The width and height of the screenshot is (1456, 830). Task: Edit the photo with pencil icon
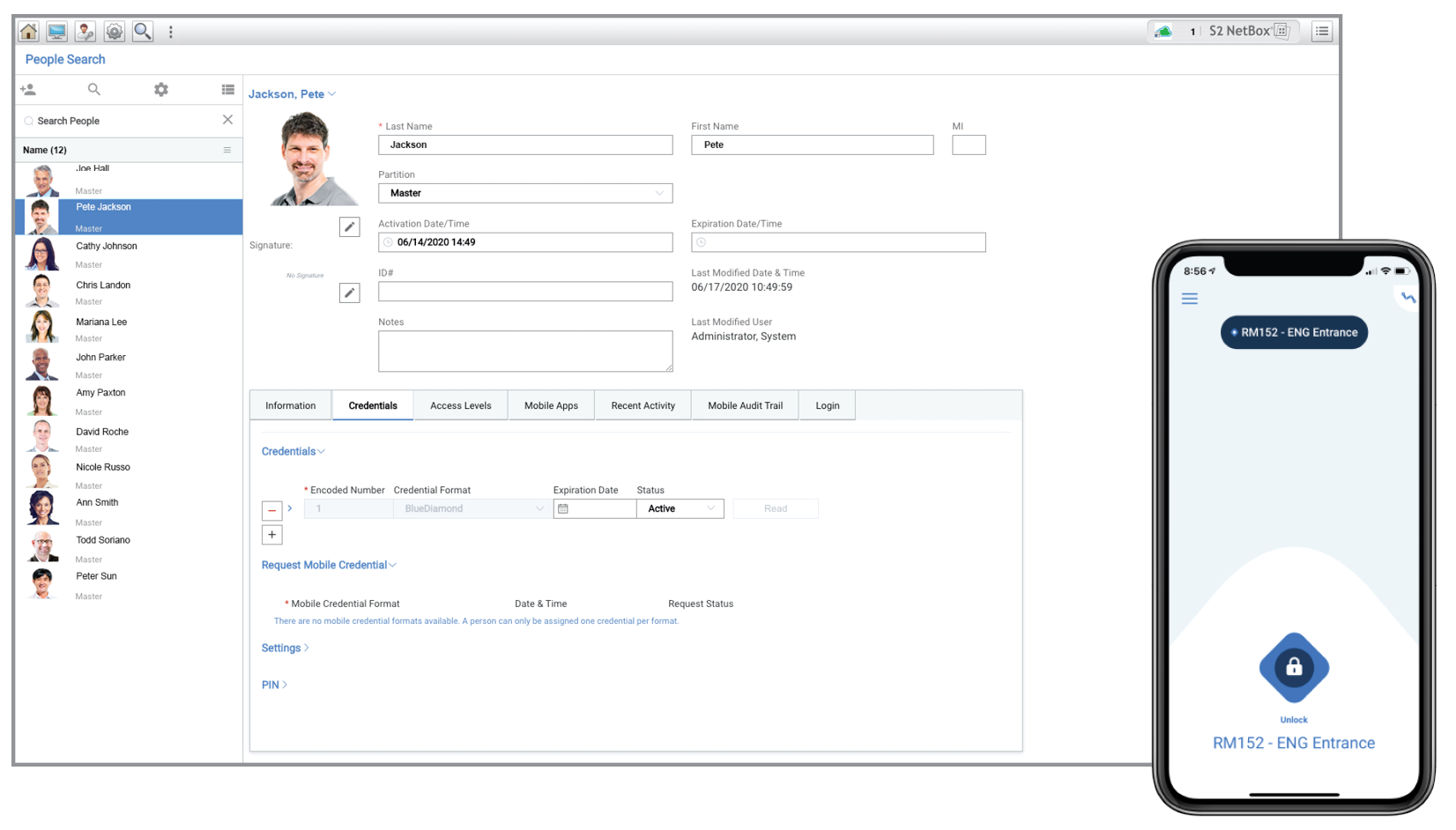[x=349, y=227]
